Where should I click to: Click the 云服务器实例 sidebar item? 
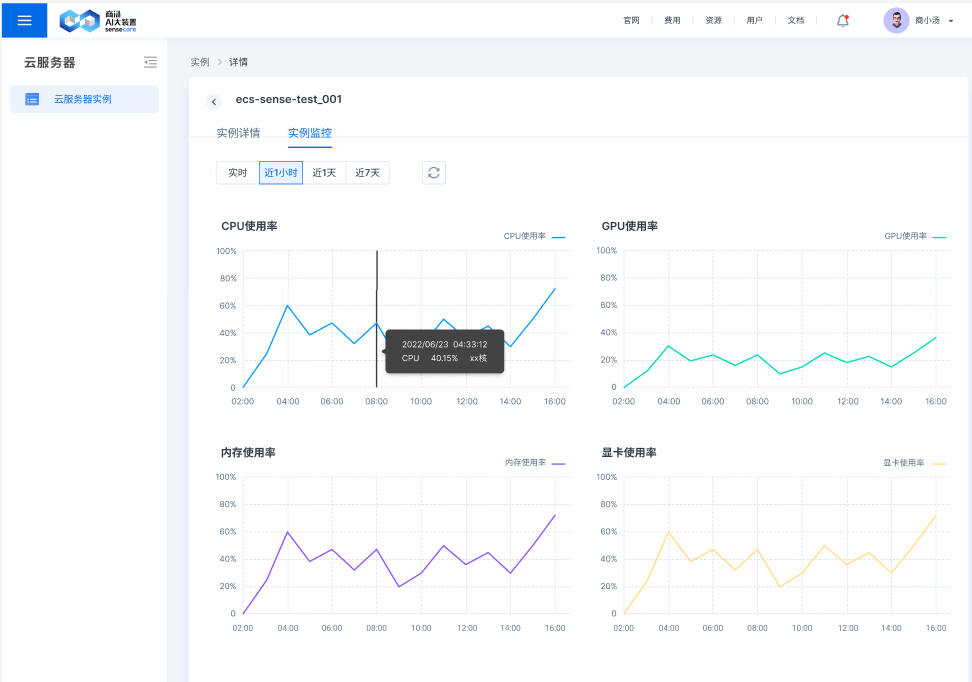(x=83, y=99)
